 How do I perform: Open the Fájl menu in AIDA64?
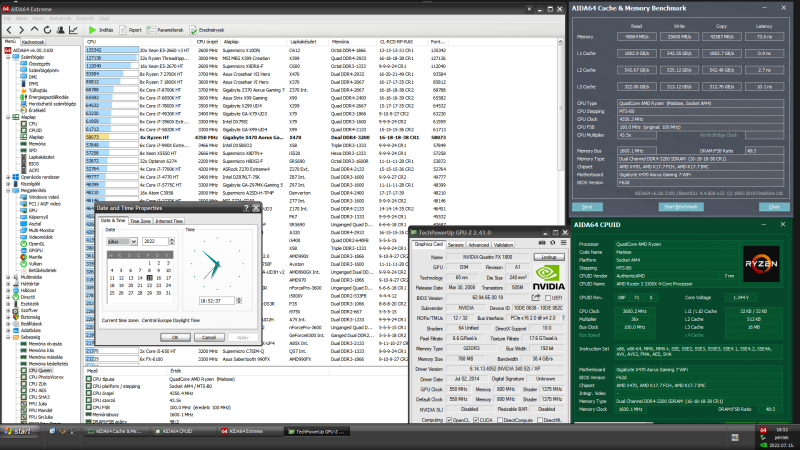point(8,18)
